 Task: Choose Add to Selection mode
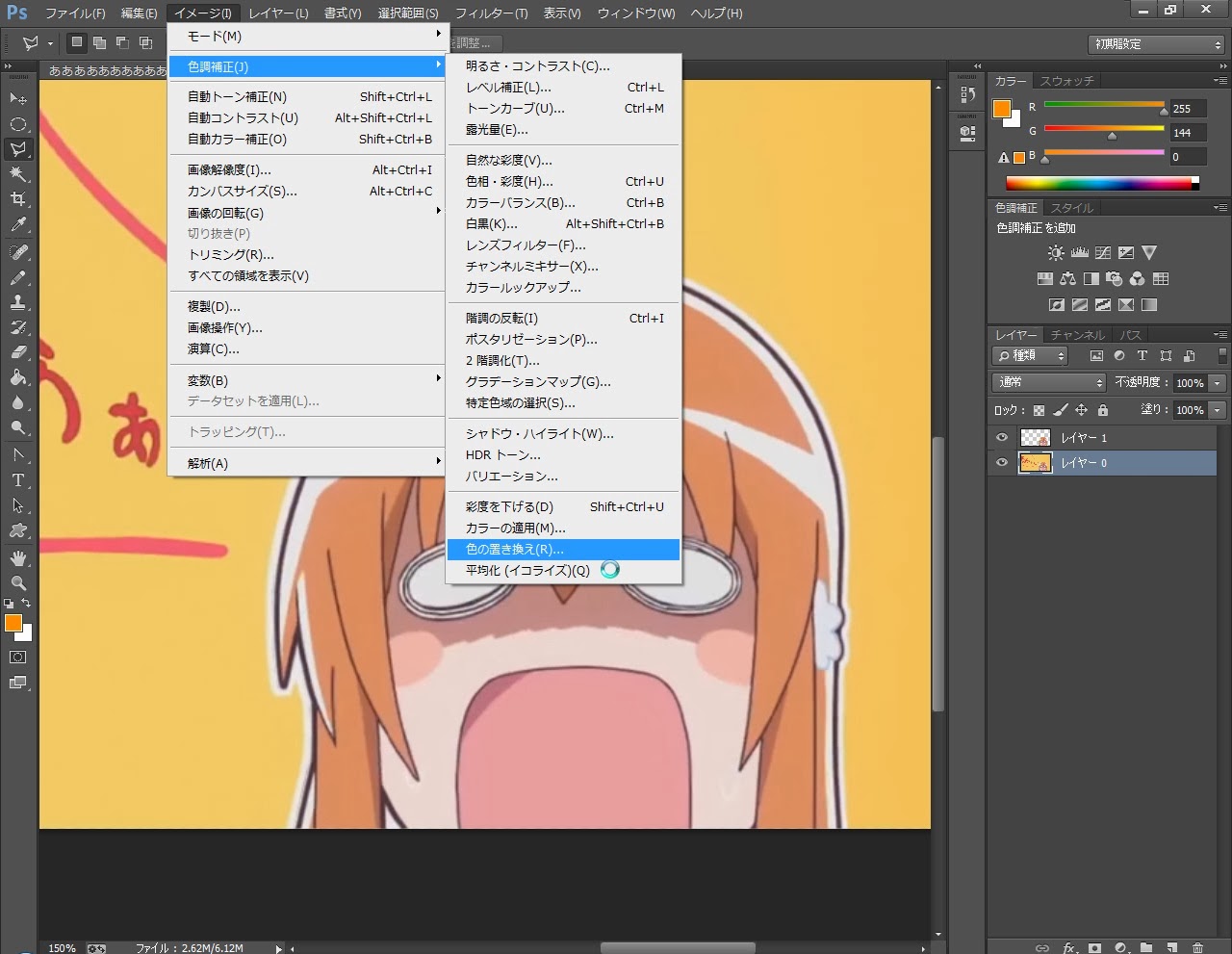99,43
